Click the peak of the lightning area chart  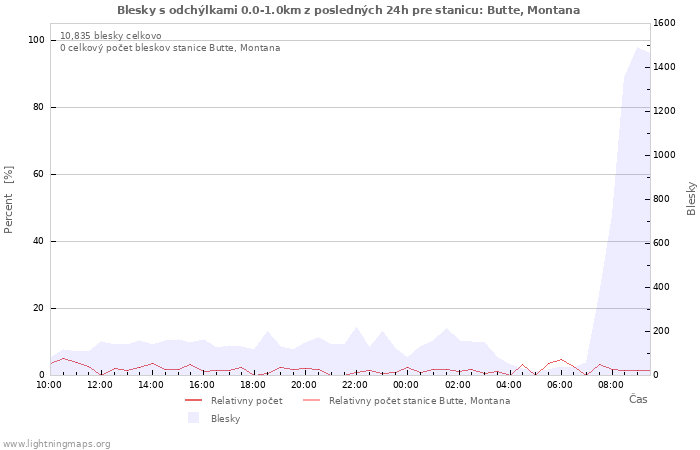click(638, 48)
